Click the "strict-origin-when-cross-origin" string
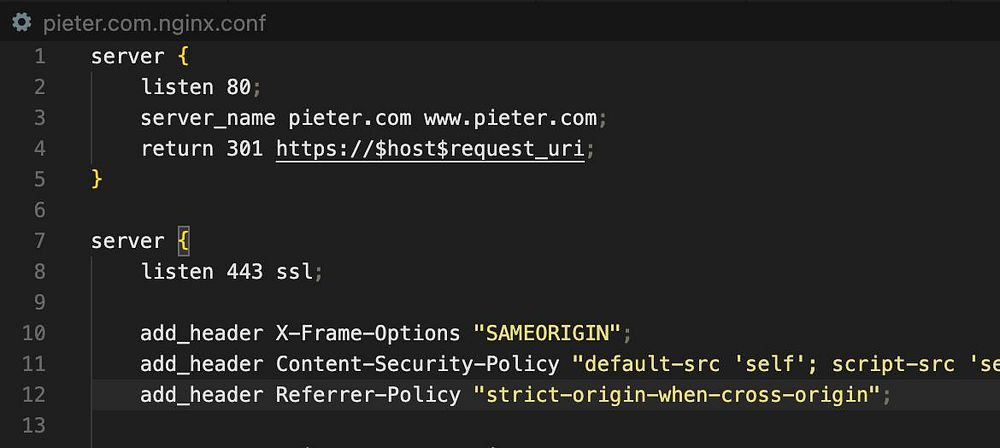The height and width of the screenshot is (448, 1000). coord(677,394)
